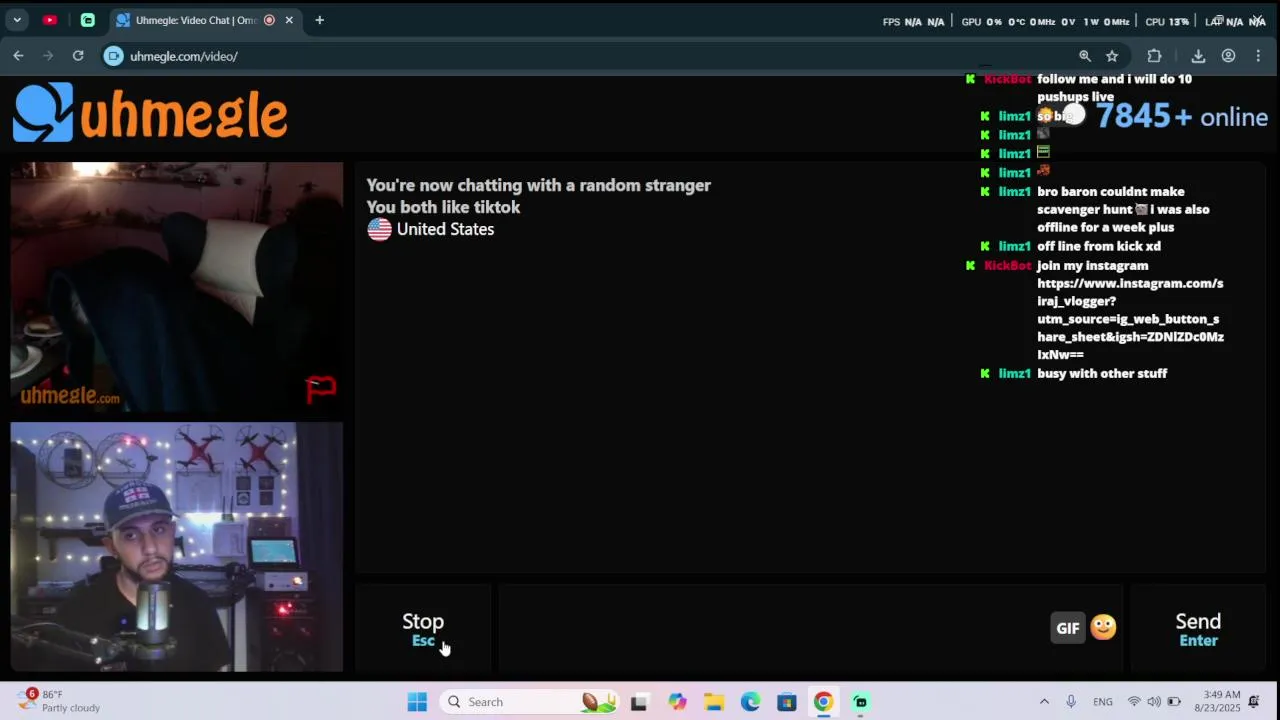This screenshot has height=720, width=1280.
Task: Click the uhmegle logo
Action: click(x=150, y=113)
